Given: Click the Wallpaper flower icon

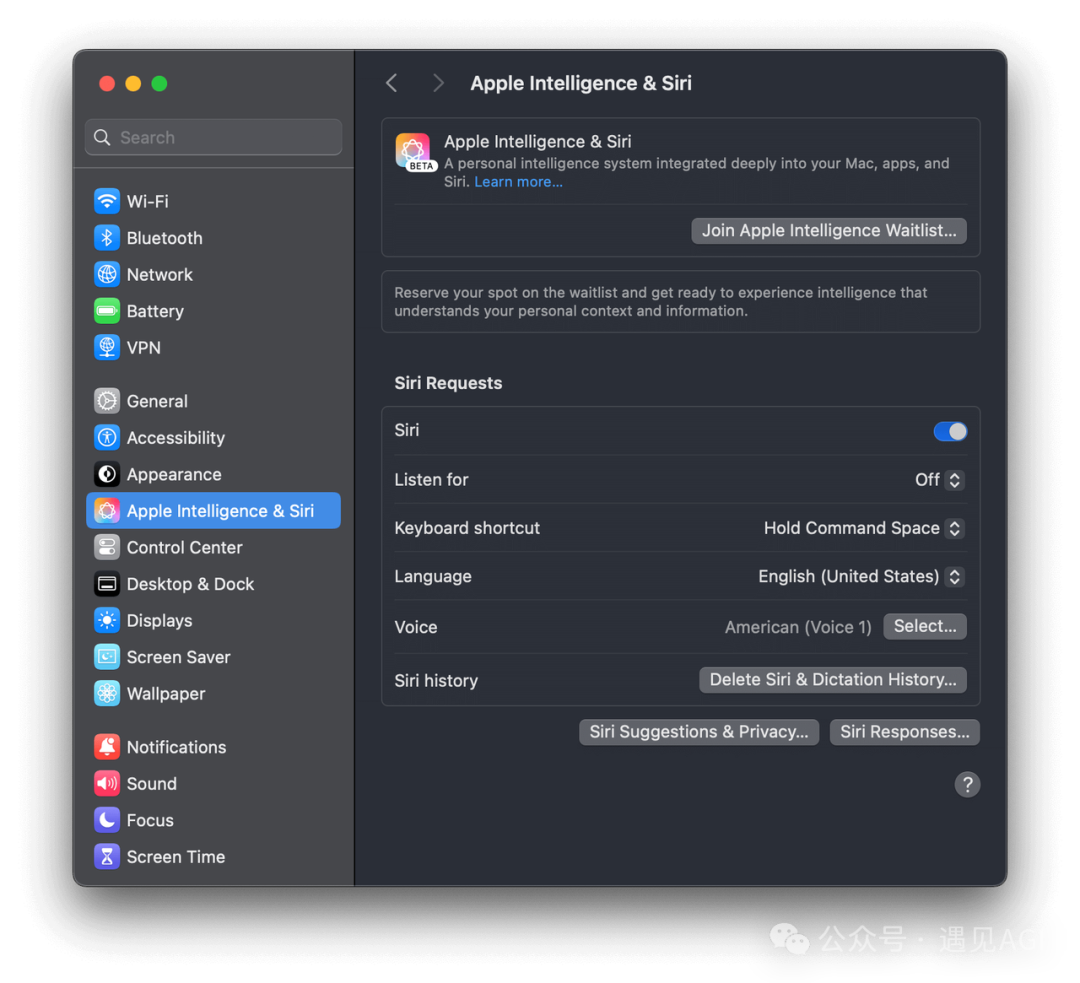Looking at the screenshot, I should [x=107, y=693].
